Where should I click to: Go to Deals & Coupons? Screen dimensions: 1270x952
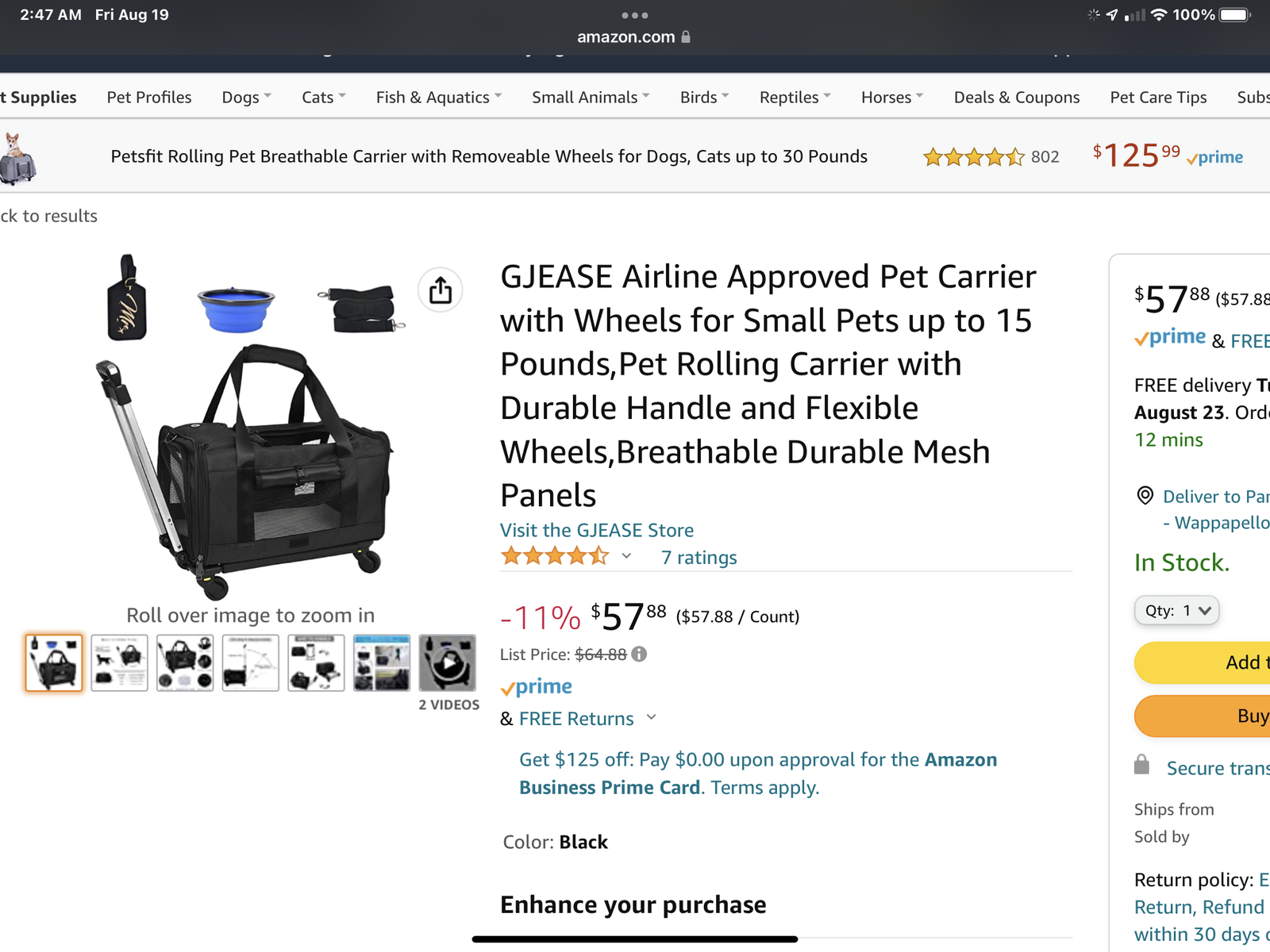(x=1016, y=98)
